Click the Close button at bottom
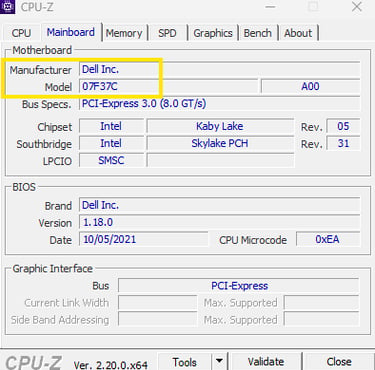 pos(339,362)
